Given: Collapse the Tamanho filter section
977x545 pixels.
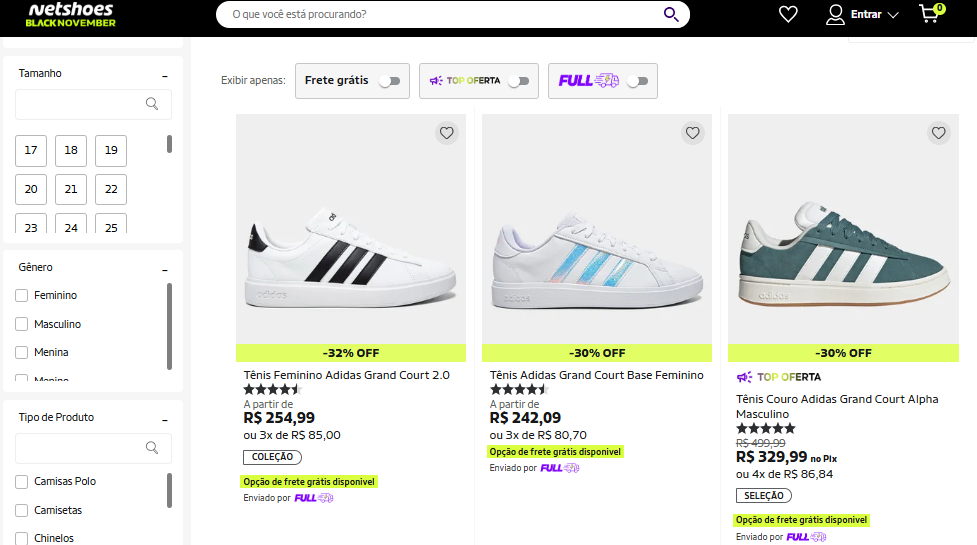Looking at the screenshot, I should coord(164,75).
